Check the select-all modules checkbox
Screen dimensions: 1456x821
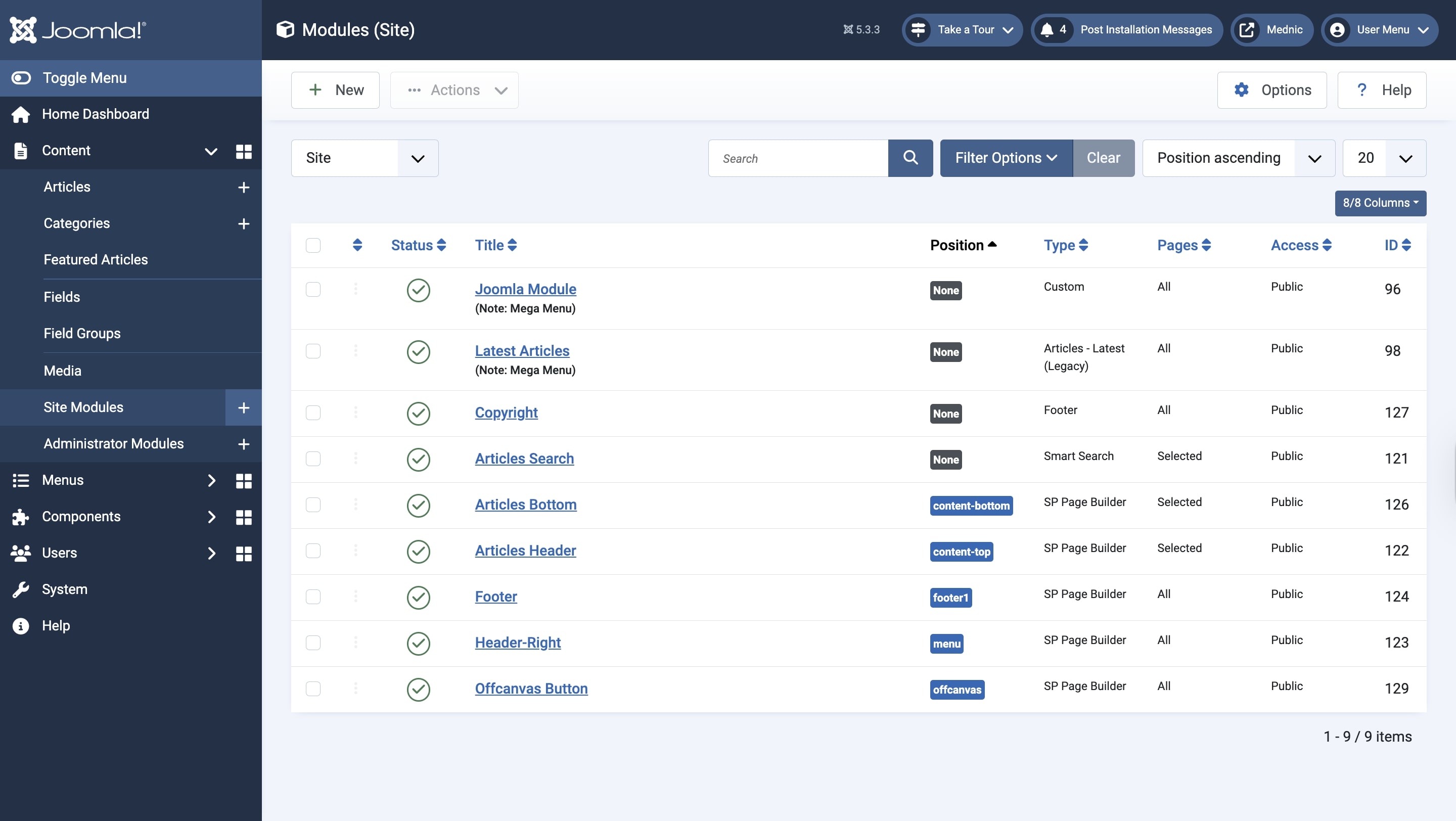pos(313,245)
